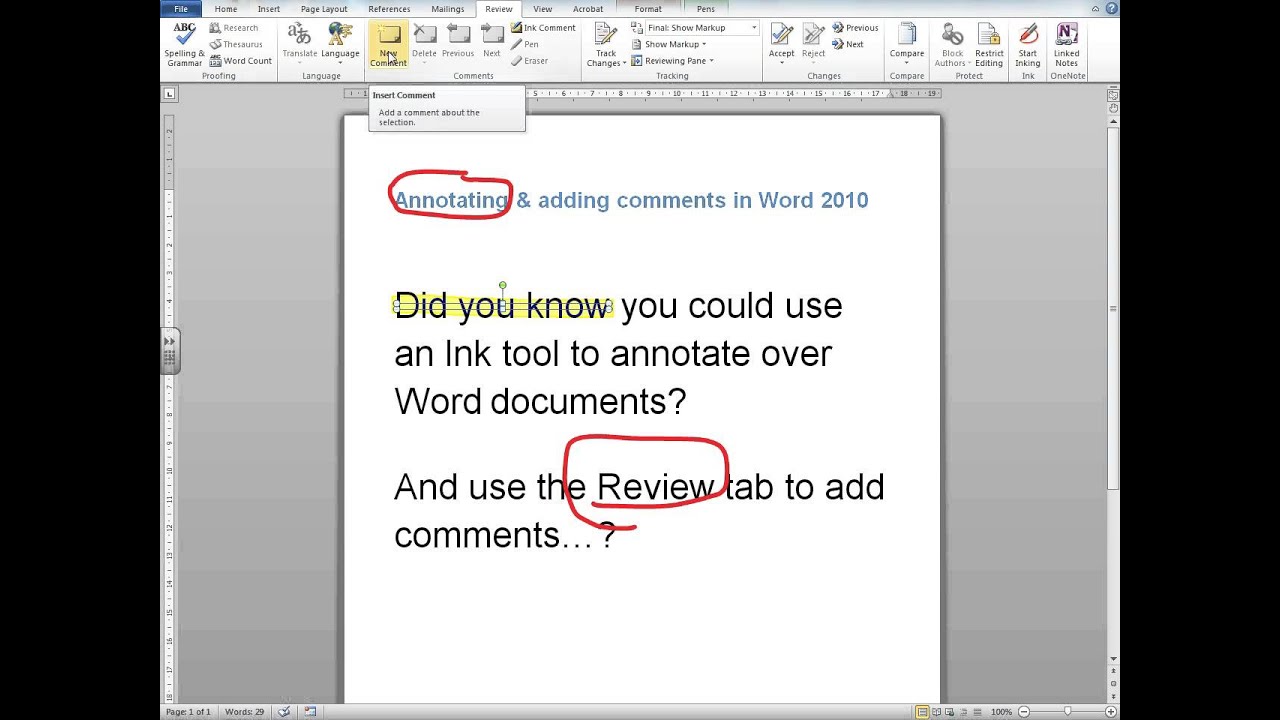The height and width of the screenshot is (720, 1280).
Task: Click the 100% zoom level
Action: coord(1001,712)
